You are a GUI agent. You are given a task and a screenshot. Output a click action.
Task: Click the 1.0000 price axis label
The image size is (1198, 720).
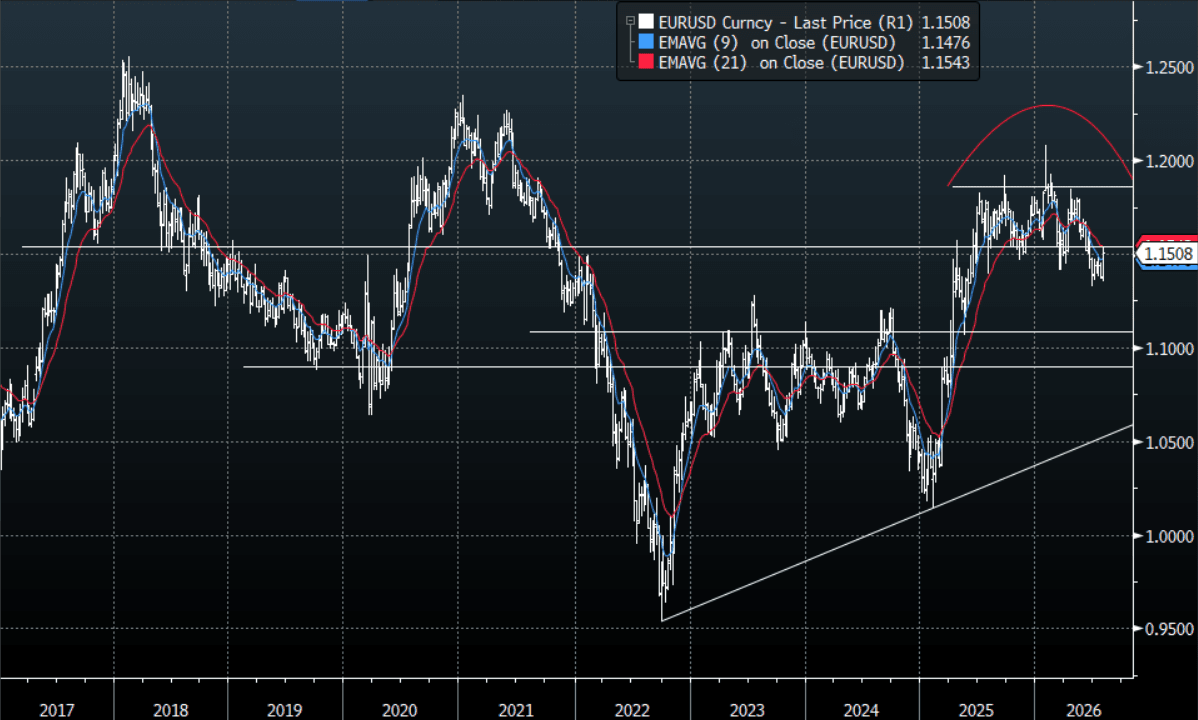(x=1169, y=537)
